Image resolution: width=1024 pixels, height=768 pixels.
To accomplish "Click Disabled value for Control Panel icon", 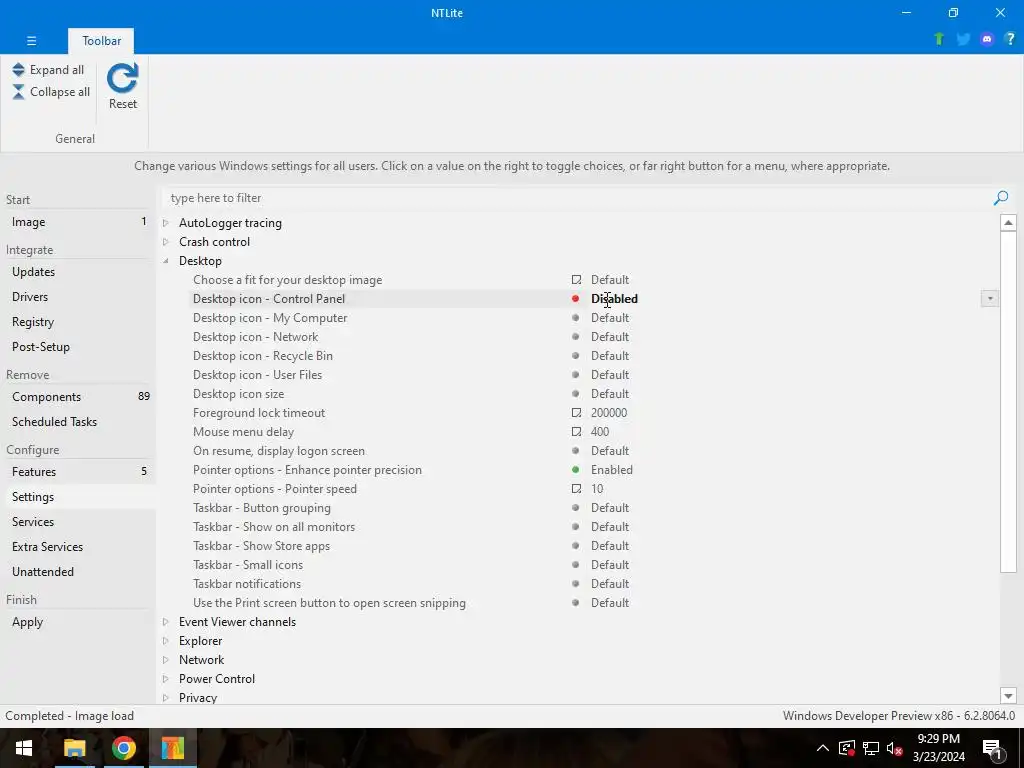I will coord(614,298).
